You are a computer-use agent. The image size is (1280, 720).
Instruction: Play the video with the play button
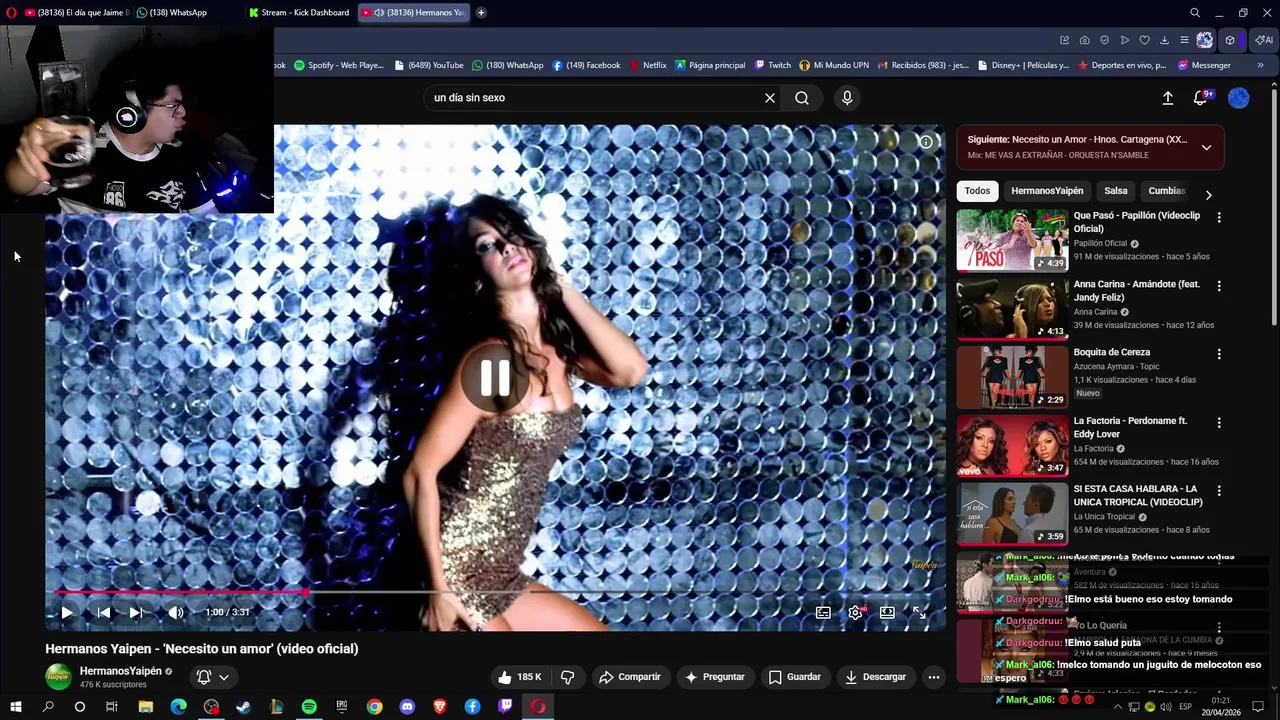[x=67, y=612]
